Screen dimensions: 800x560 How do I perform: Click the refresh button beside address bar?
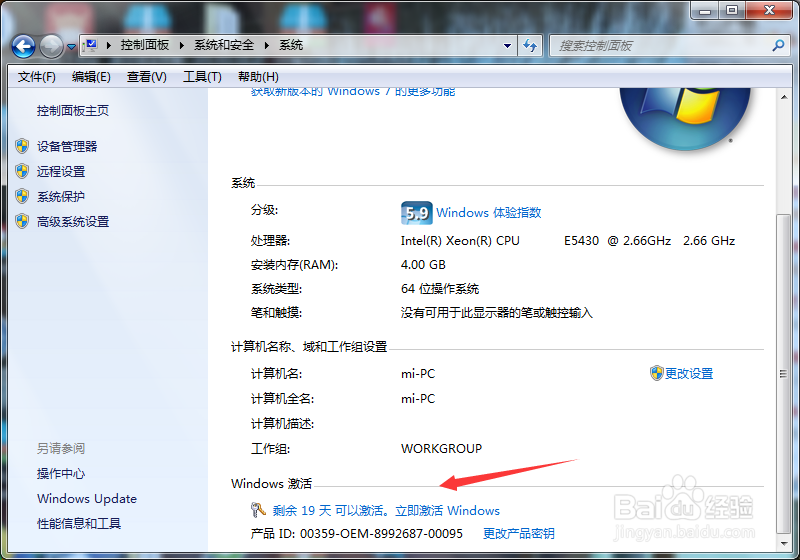pos(531,46)
